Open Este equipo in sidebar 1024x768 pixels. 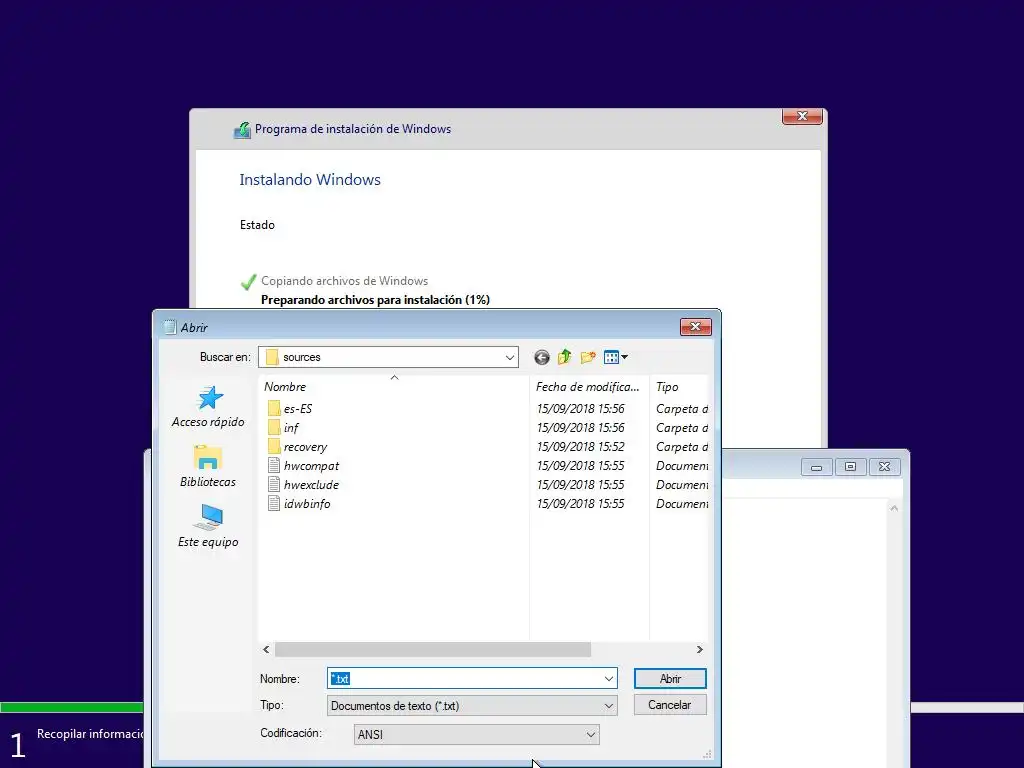[x=208, y=526]
